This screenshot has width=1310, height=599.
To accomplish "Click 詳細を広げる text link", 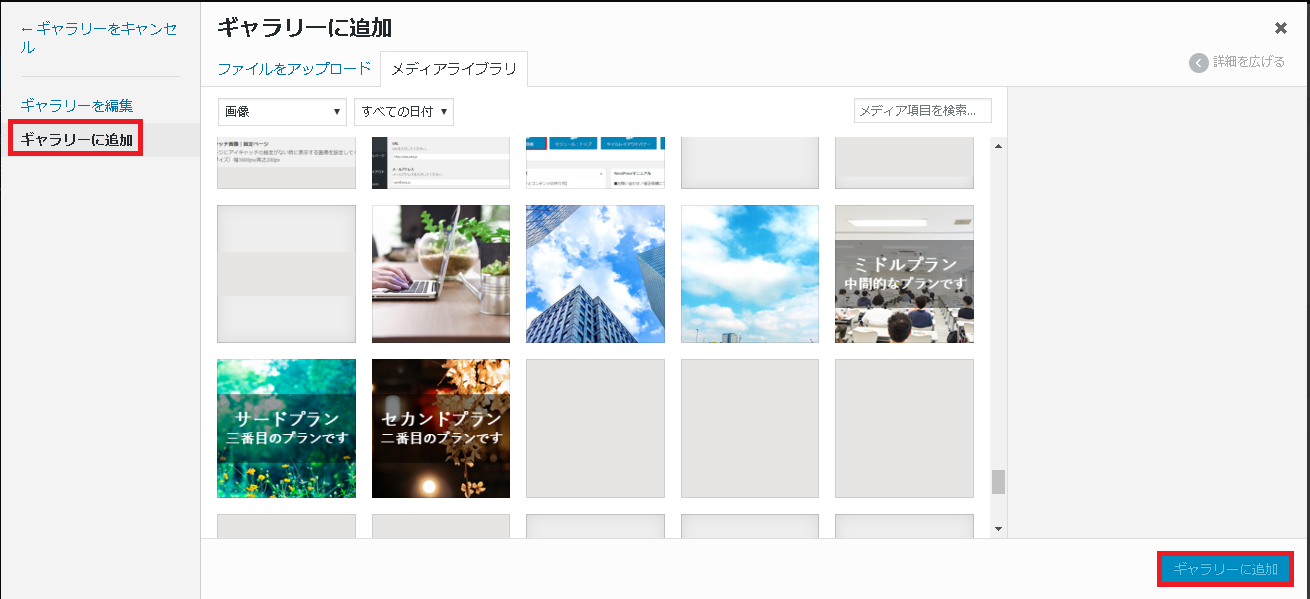I will pyautogui.click(x=1249, y=62).
